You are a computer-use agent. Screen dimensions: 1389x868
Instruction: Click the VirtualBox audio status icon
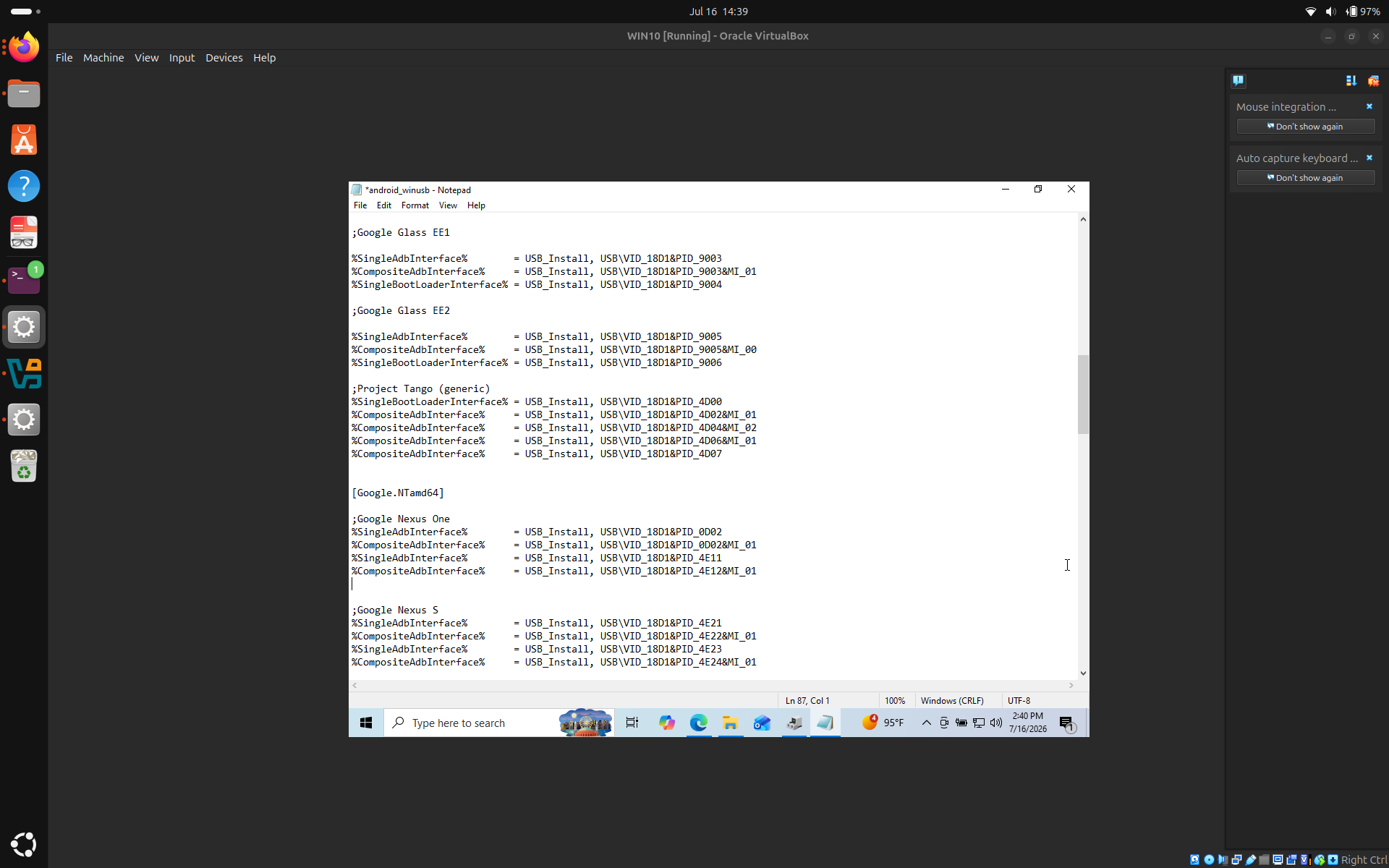click(1223, 860)
